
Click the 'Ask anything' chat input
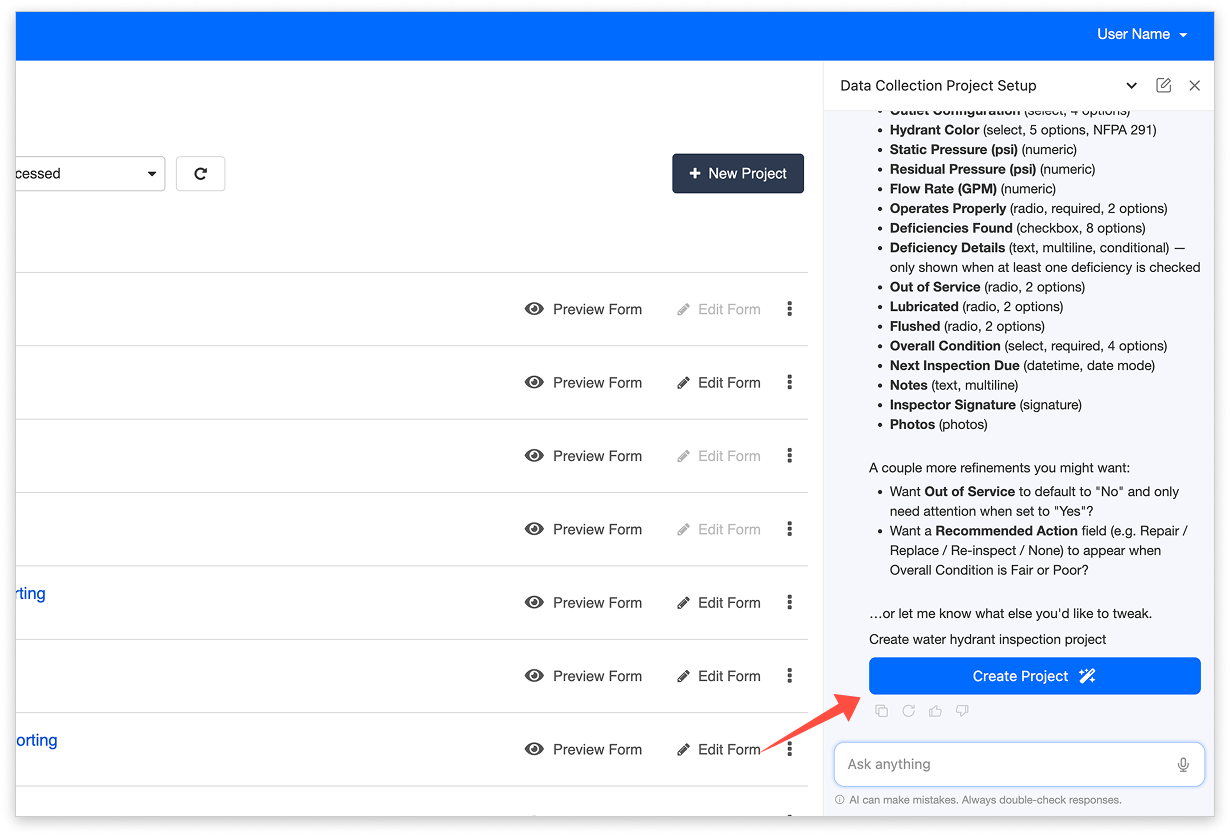(x=1019, y=764)
